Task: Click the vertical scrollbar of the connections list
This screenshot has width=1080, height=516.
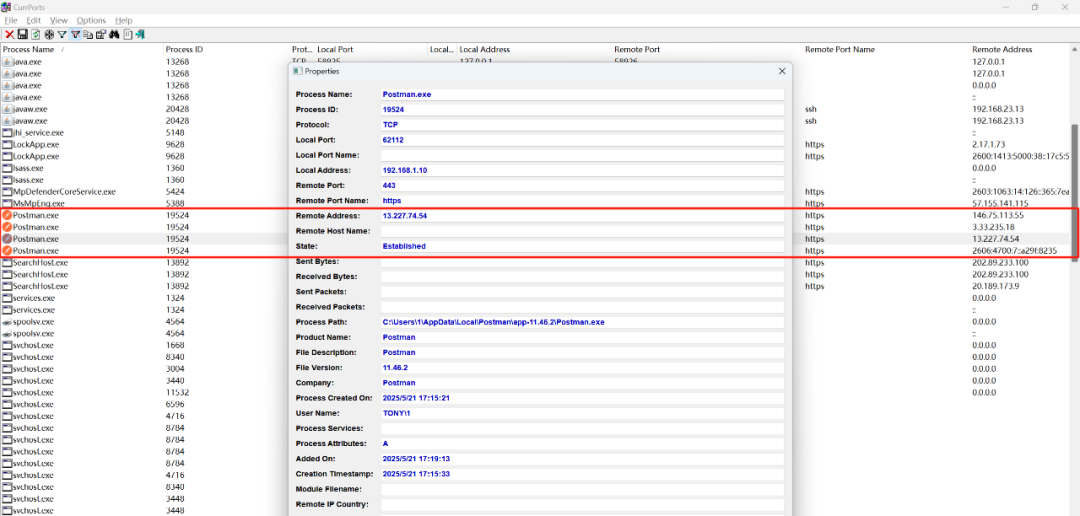Action: [x=1075, y=193]
